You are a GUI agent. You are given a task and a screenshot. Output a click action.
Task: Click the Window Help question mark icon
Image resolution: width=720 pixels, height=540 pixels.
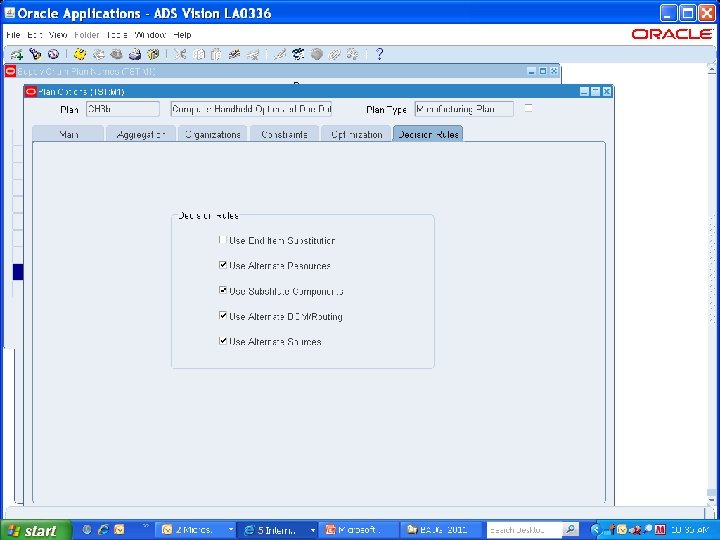coord(379,54)
